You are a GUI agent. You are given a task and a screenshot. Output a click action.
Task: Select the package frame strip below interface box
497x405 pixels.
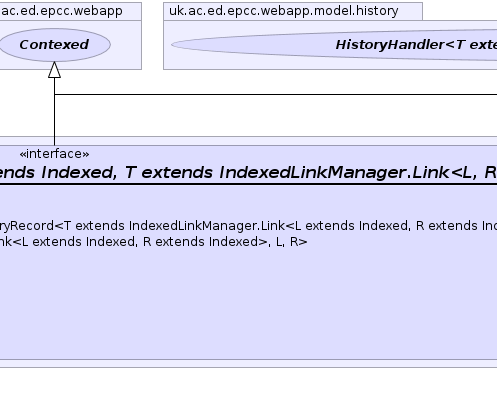click(x=248, y=363)
